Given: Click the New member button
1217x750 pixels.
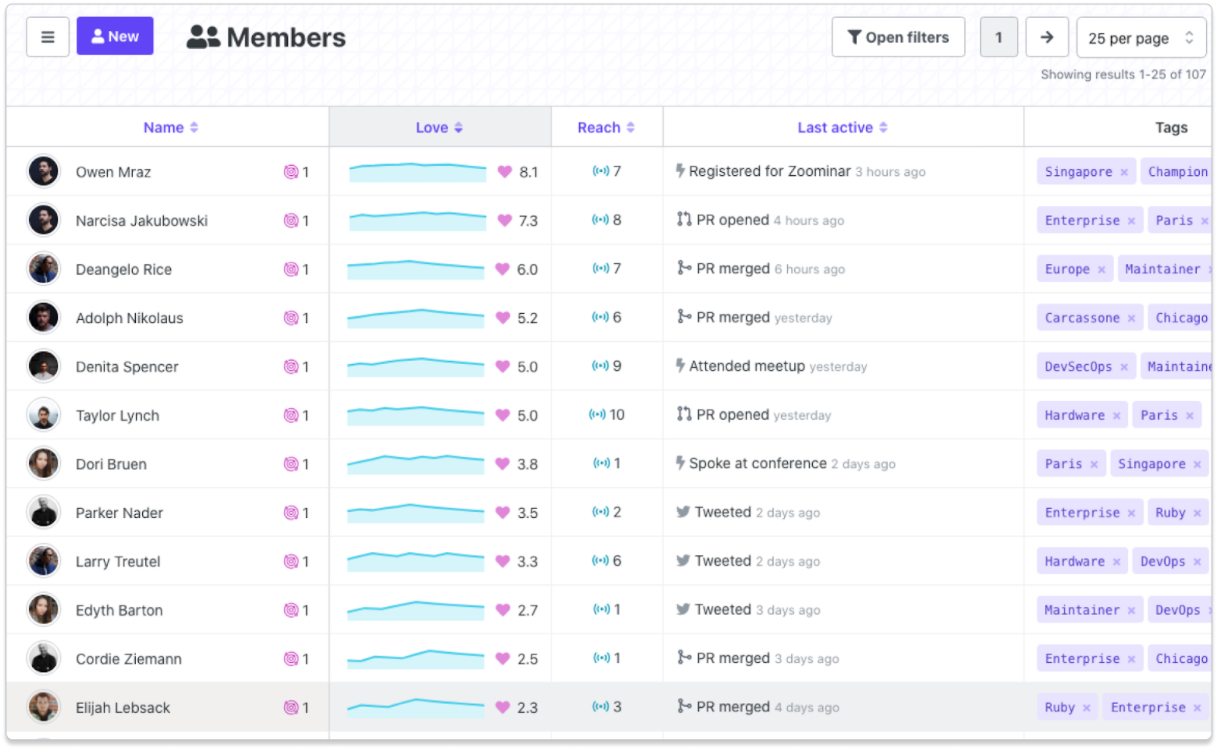Looking at the screenshot, I should coord(115,36).
